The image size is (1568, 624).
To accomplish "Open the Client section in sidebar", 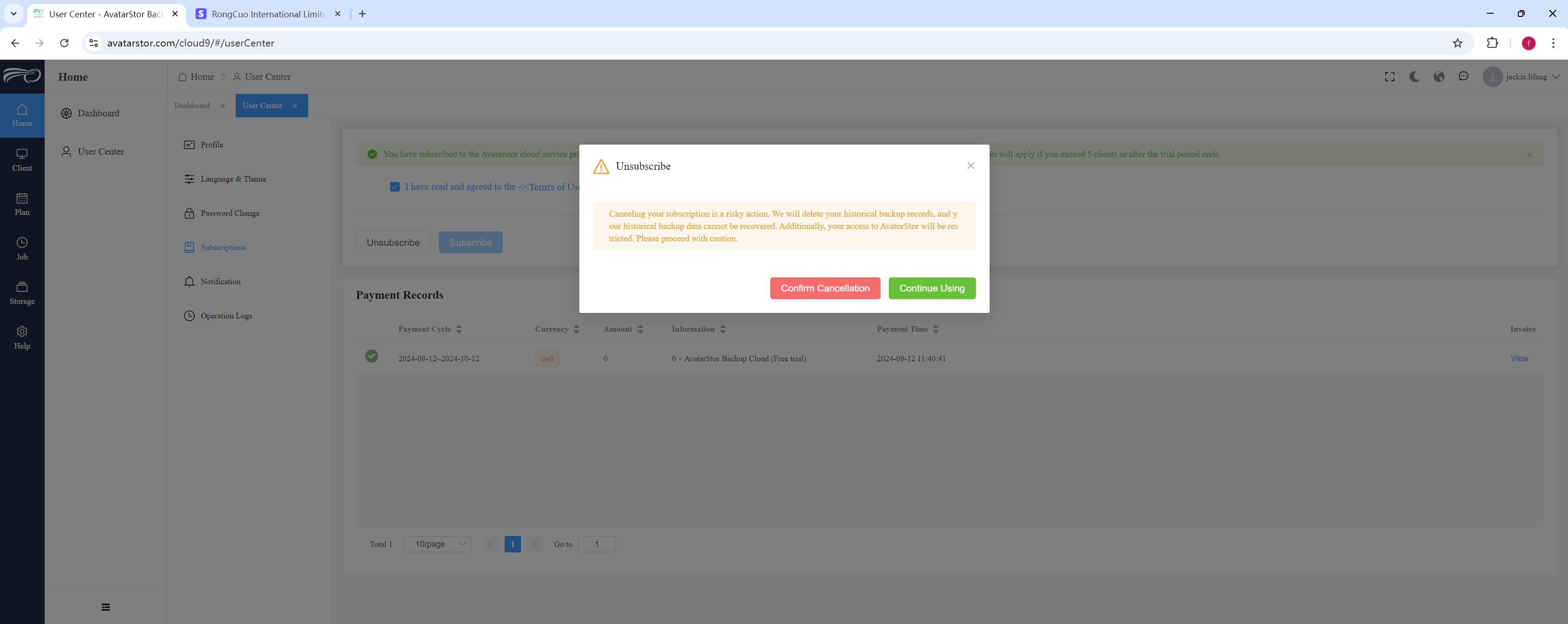I will (22, 160).
